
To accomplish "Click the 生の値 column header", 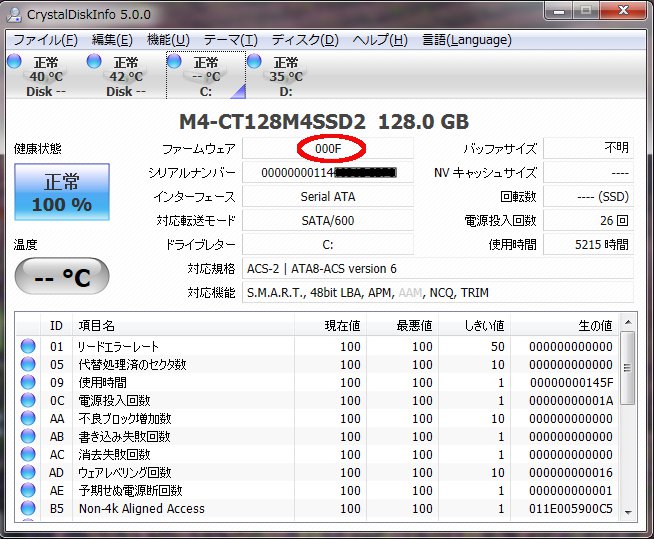I will tap(565, 325).
